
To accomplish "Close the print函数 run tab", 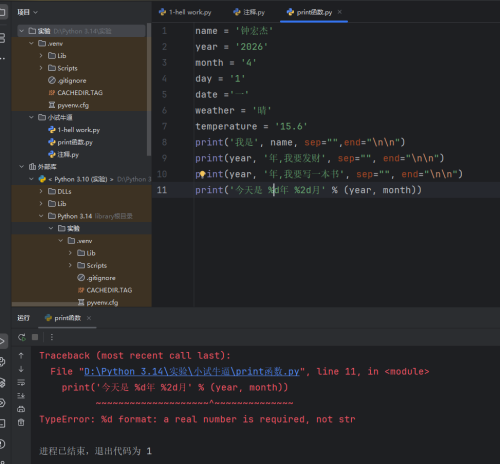I will tap(89, 318).
